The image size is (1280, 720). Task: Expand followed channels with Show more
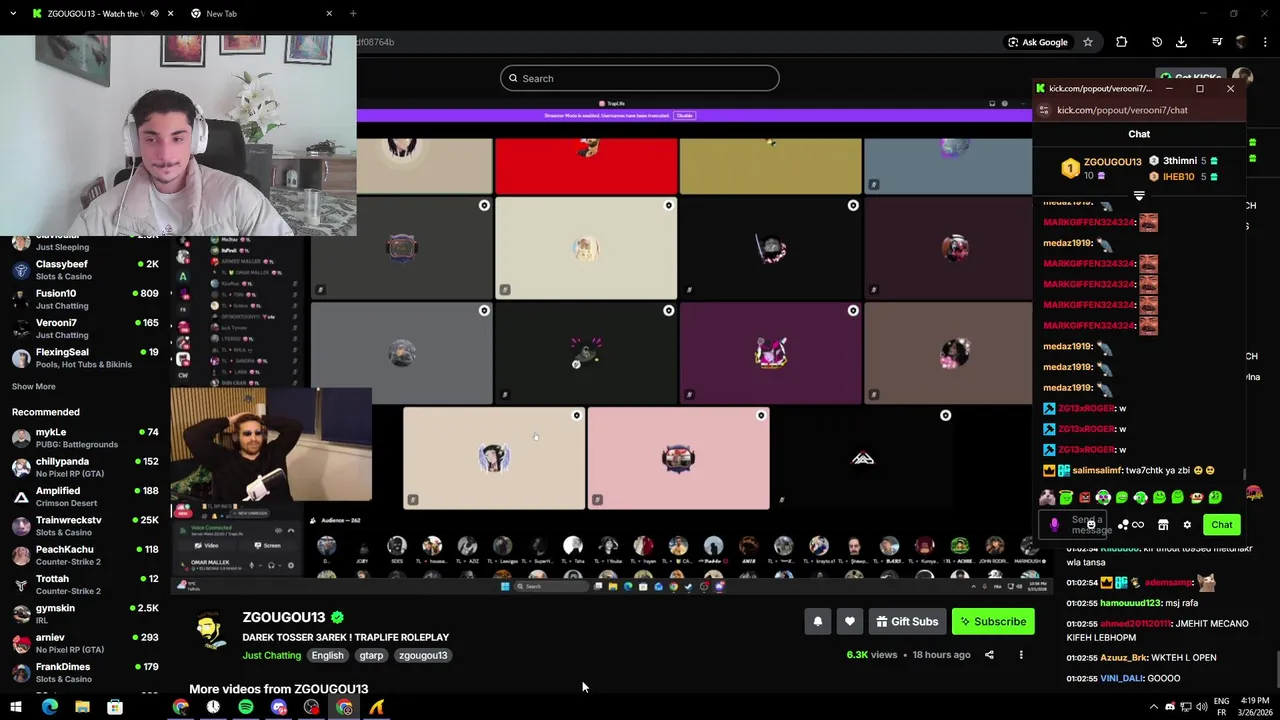click(x=34, y=387)
